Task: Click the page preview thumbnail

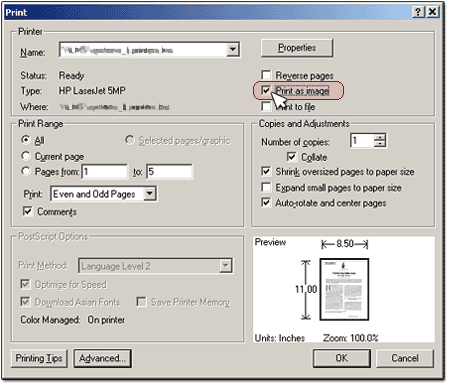Action: [344, 289]
